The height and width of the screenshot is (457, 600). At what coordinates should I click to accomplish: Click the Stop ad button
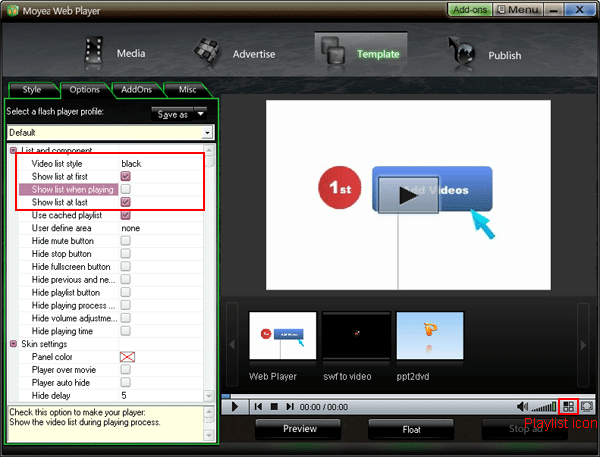click(x=525, y=429)
